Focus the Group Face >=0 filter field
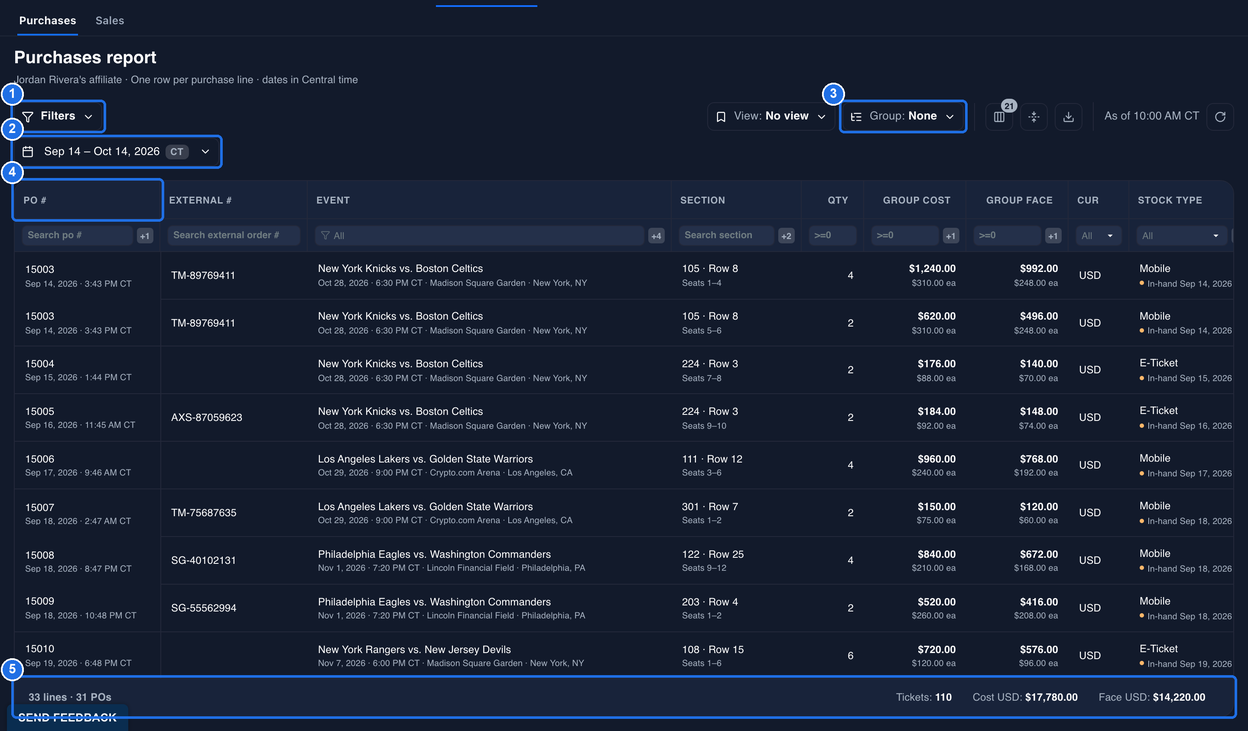The height and width of the screenshot is (731, 1248). tap(1007, 236)
